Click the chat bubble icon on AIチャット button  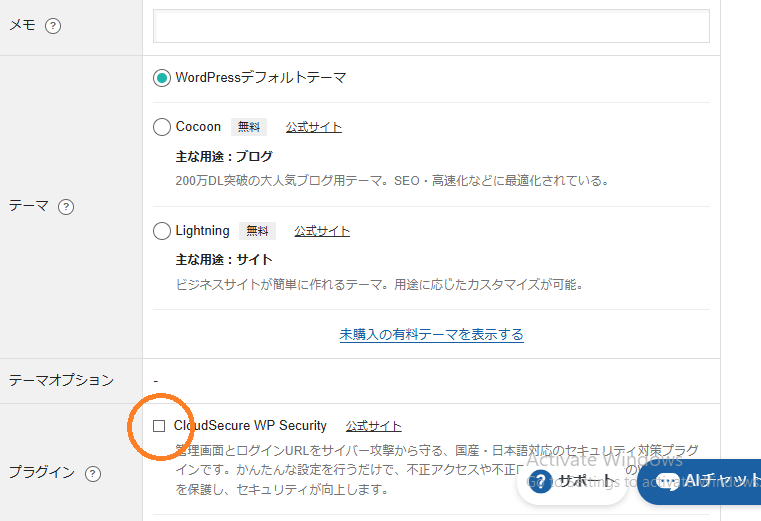[x=666, y=481]
